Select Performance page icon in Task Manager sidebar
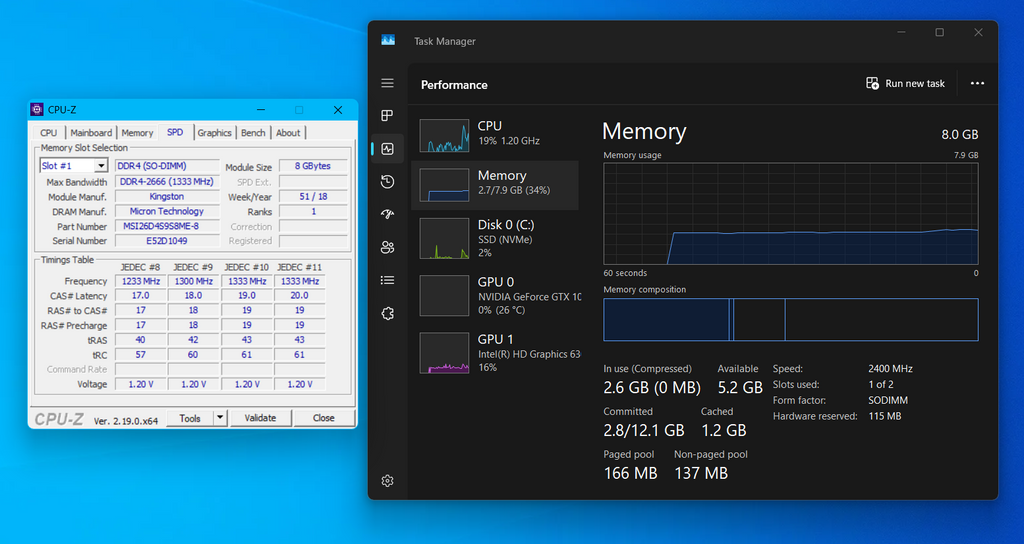This screenshot has width=1024, height=544. tap(387, 149)
